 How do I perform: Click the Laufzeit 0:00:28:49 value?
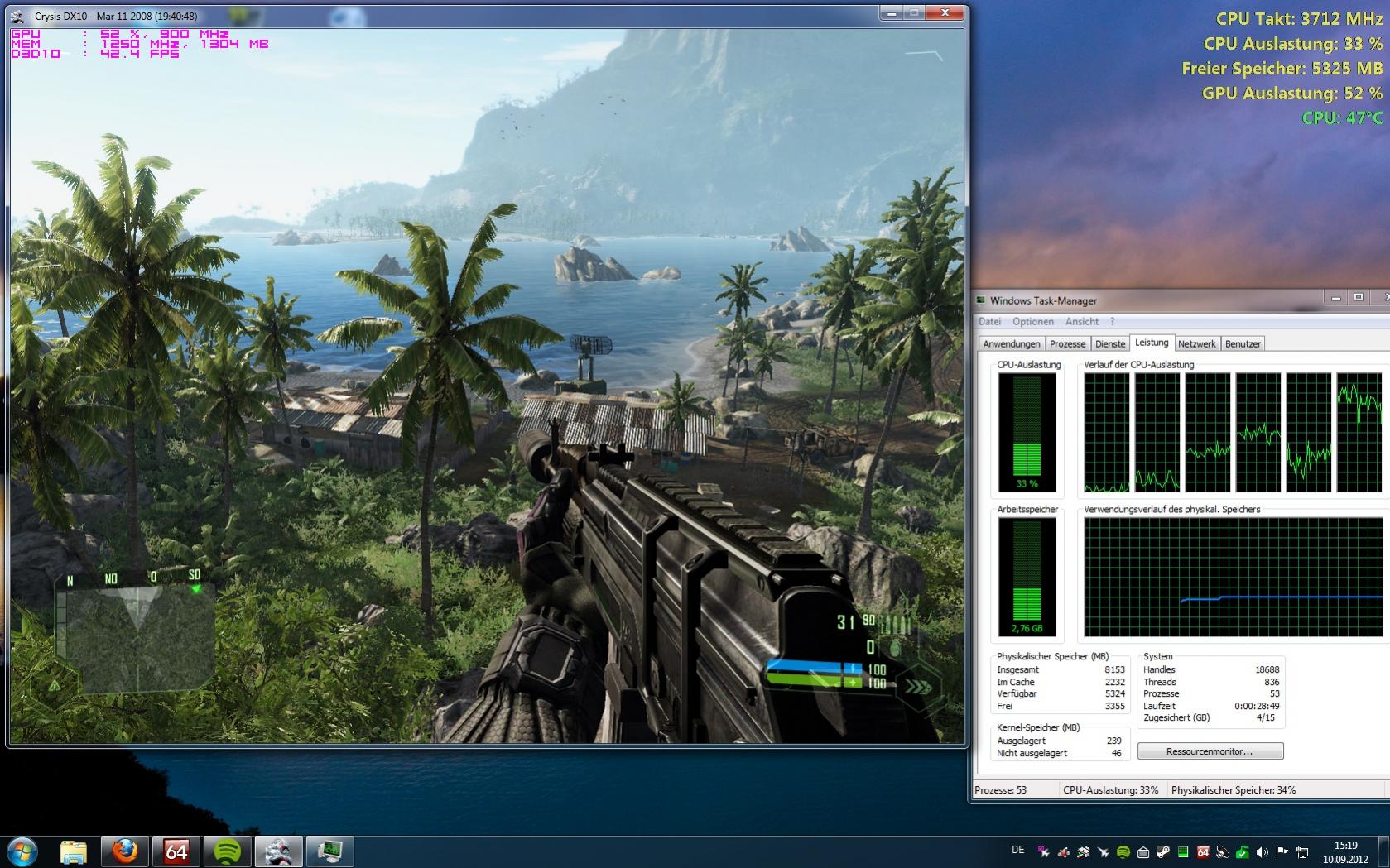pyautogui.click(x=1257, y=706)
